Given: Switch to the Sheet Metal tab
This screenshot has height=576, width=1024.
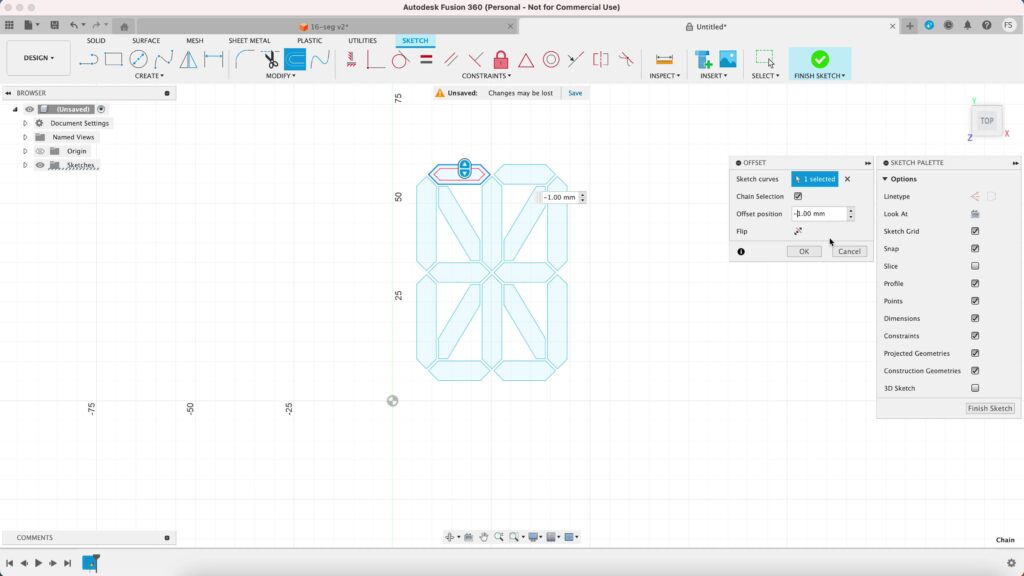Looking at the screenshot, I should pos(249,41).
